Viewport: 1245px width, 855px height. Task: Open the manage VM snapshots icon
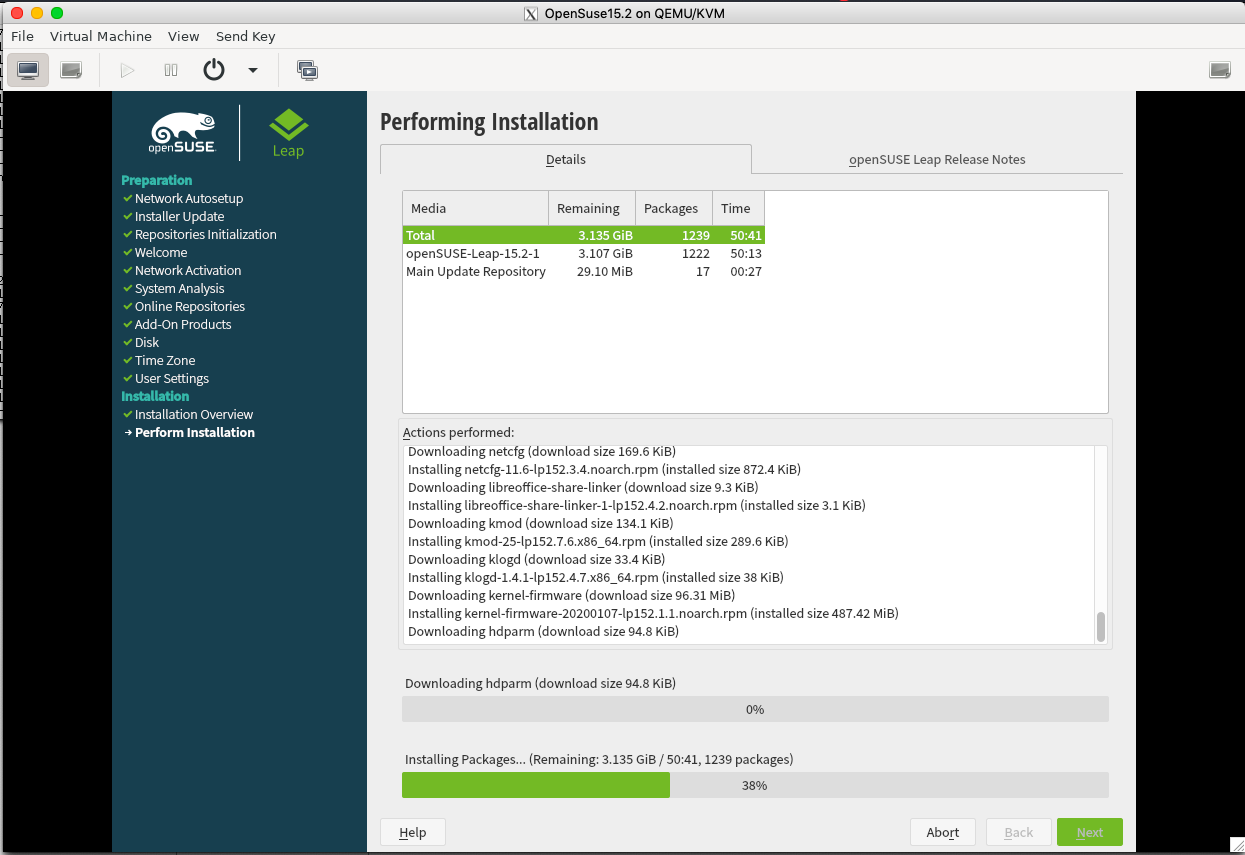307,70
